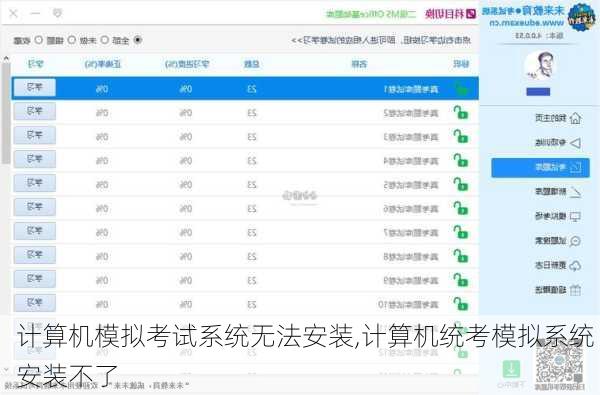Select the row named 真考题库试卷5
The height and width of the screenshot is (395, 600).
[x=245, y=184]
